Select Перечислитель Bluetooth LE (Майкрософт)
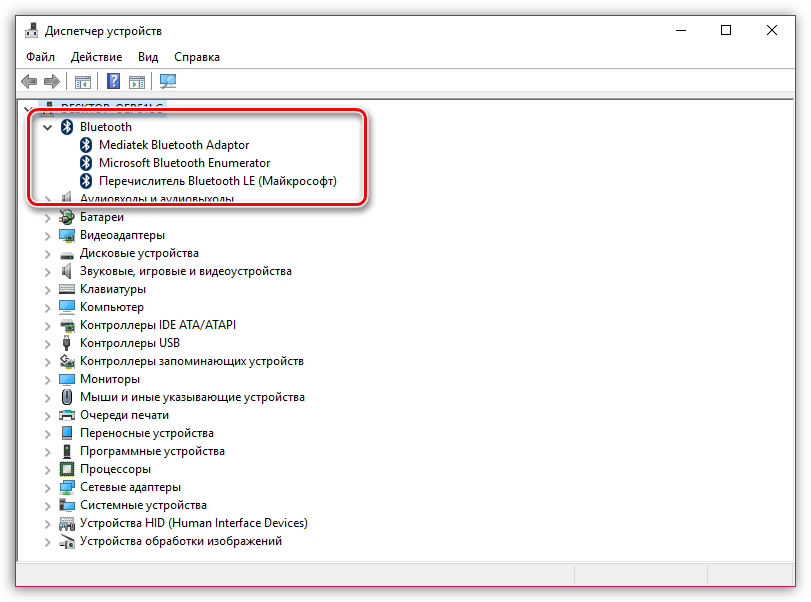This screenshot has width=811, height=602. pos(217,181)
